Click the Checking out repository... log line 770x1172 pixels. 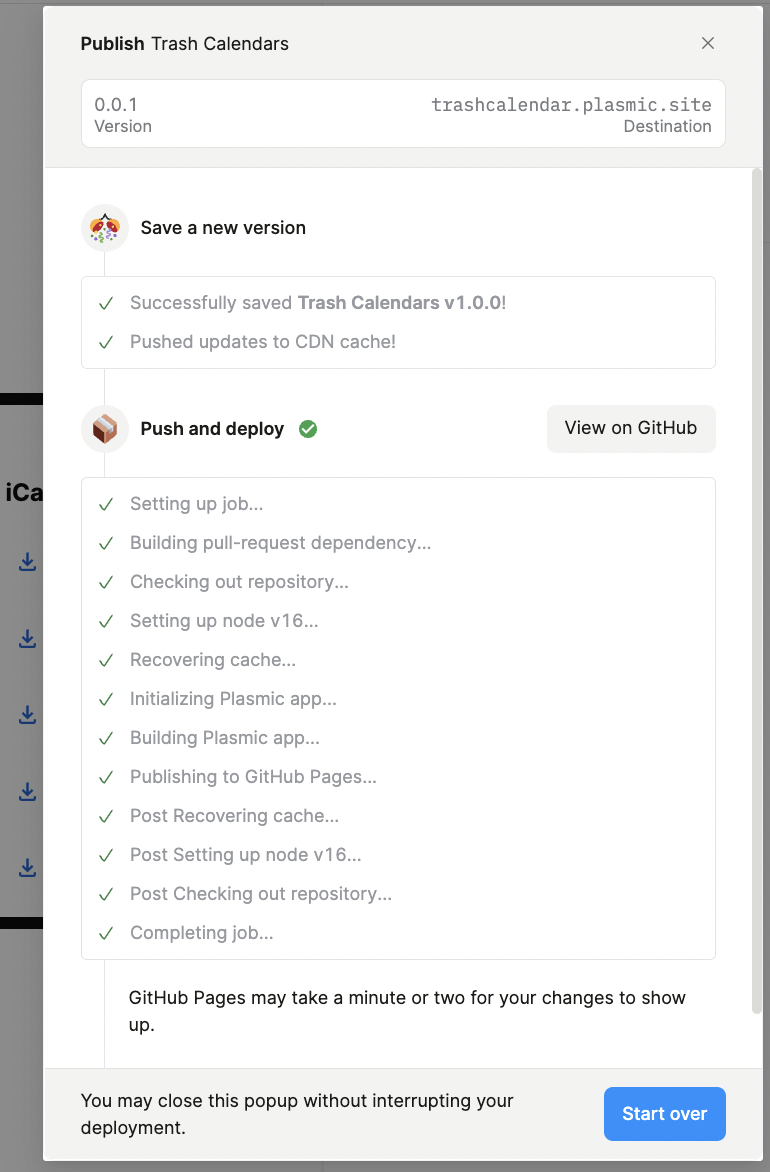239,582
